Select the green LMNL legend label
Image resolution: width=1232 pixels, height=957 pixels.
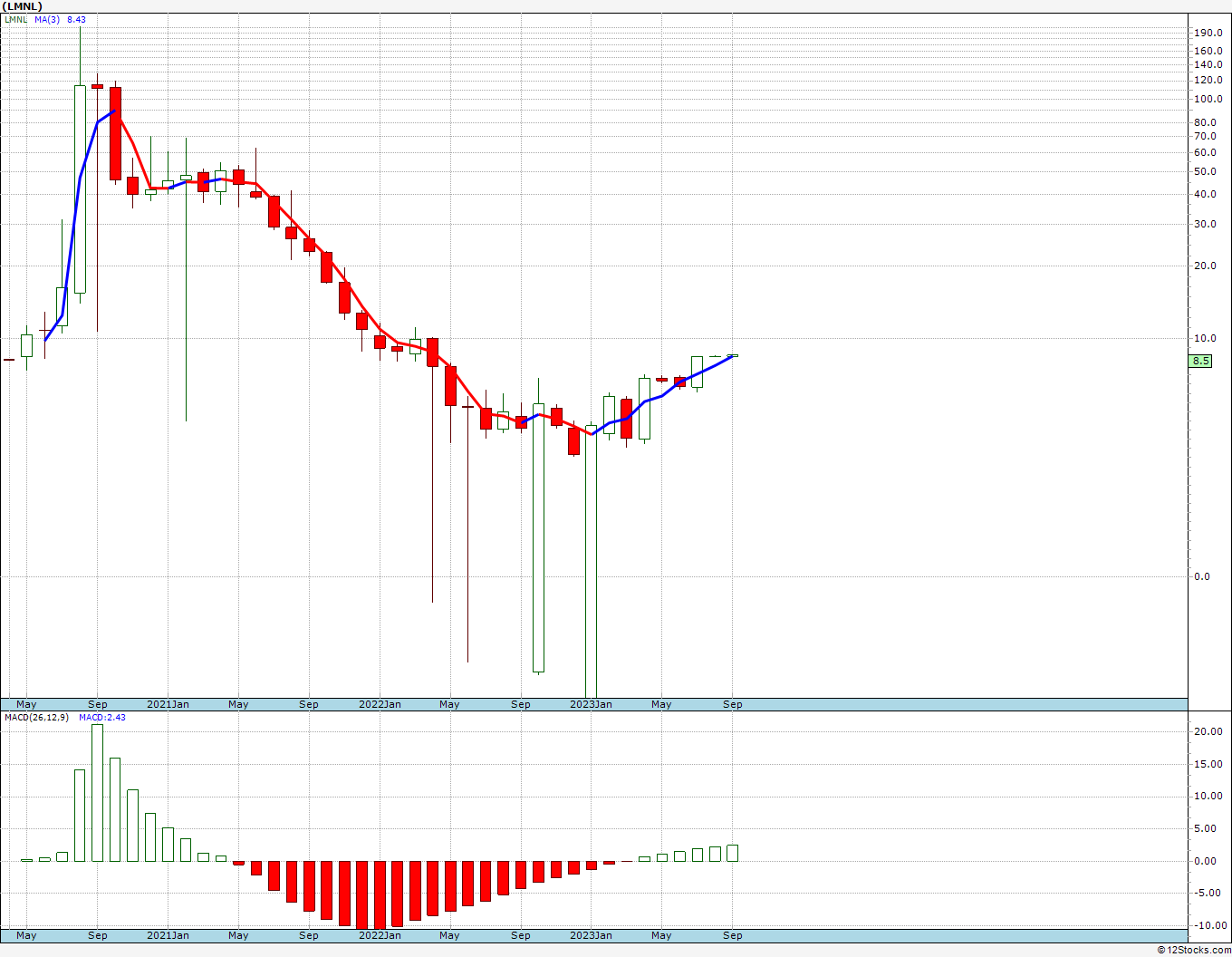[x=16, y=19]
